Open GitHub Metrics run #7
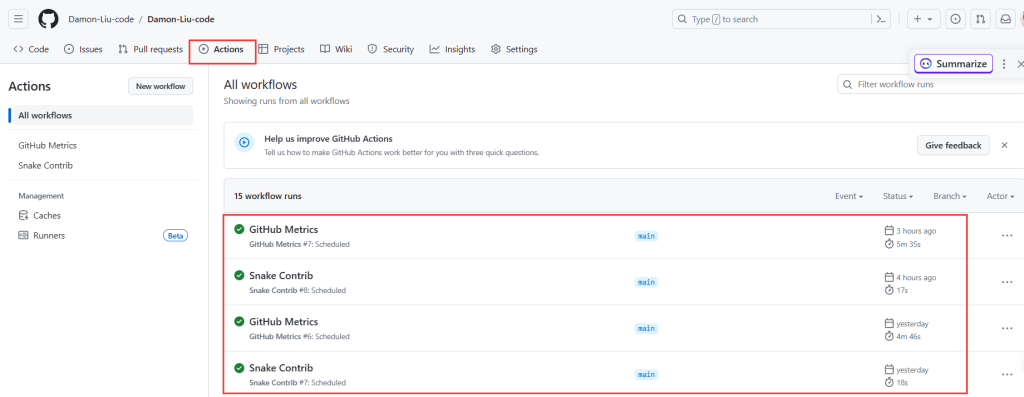The width and height of the screenshot is (1024, 397). [x=283, y=229]
